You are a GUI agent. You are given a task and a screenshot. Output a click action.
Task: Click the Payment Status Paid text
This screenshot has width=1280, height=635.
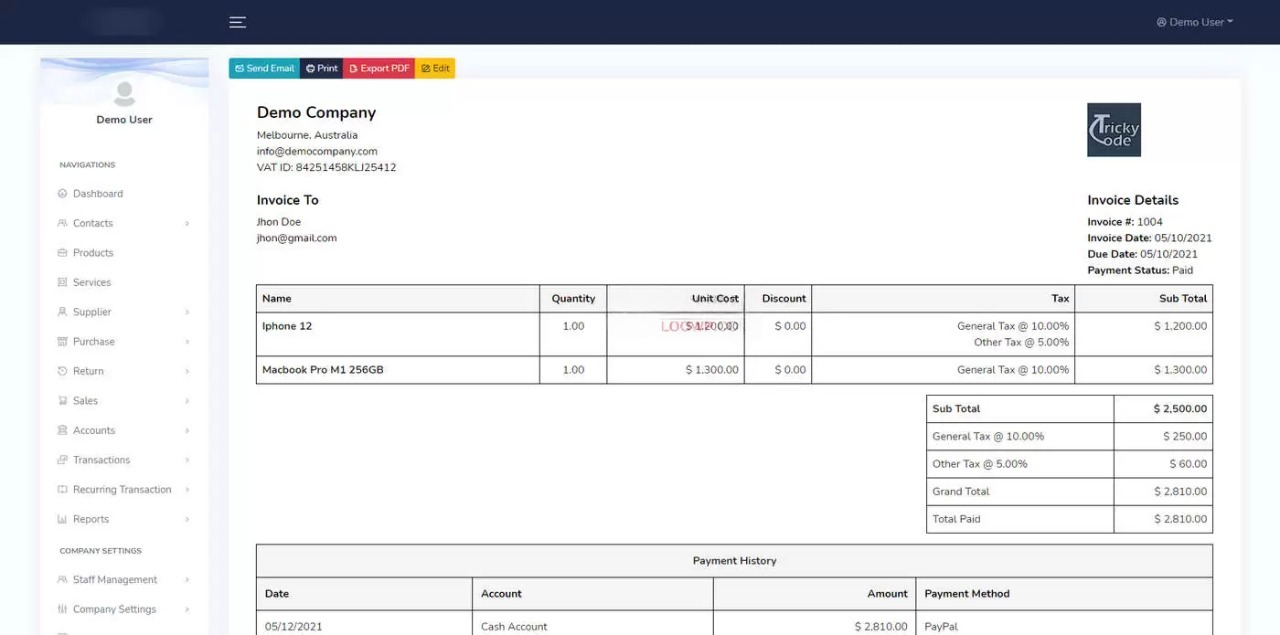point(1140,270)
